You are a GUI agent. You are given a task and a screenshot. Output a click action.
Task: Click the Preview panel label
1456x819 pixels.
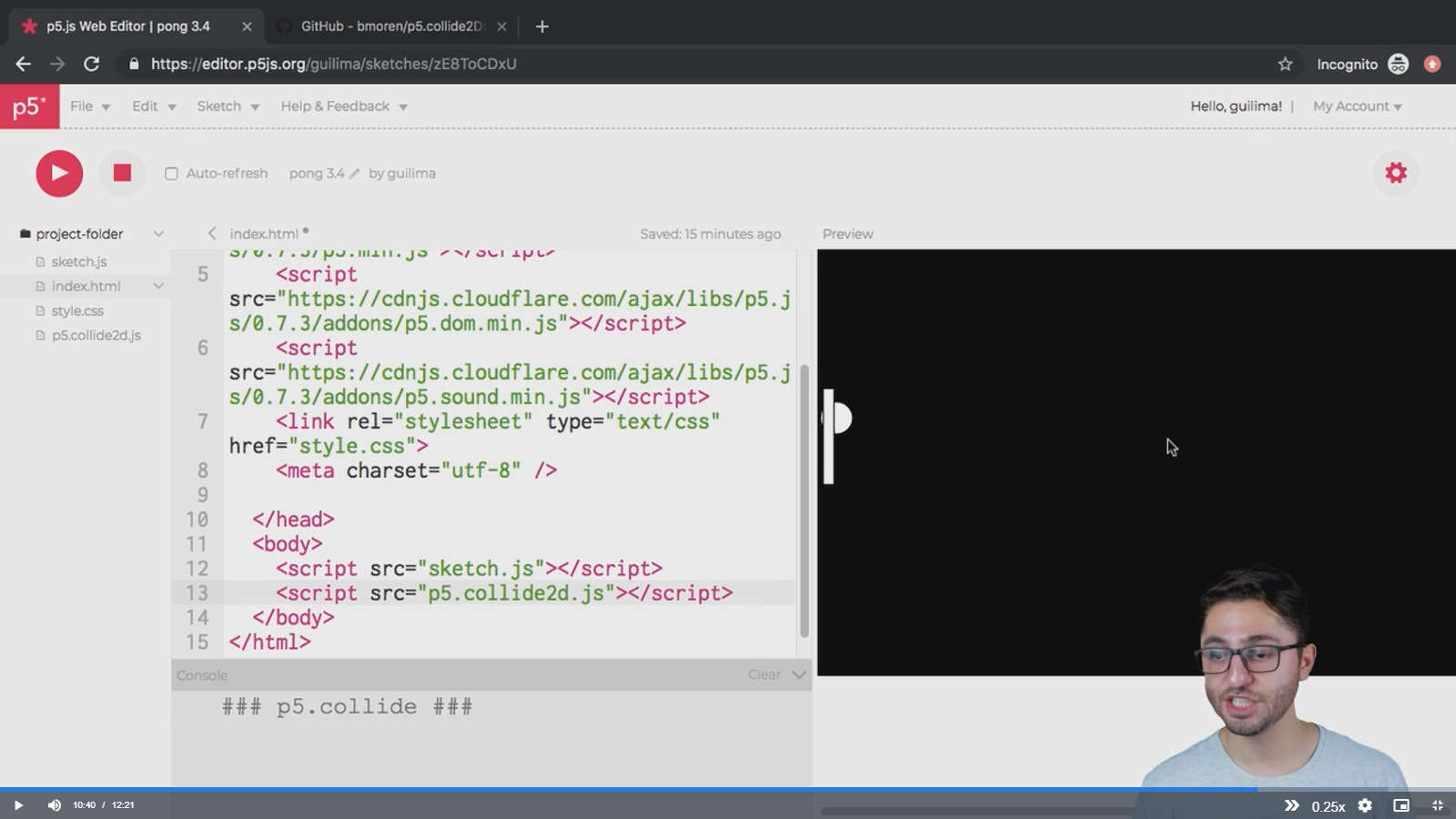(847, 234)
